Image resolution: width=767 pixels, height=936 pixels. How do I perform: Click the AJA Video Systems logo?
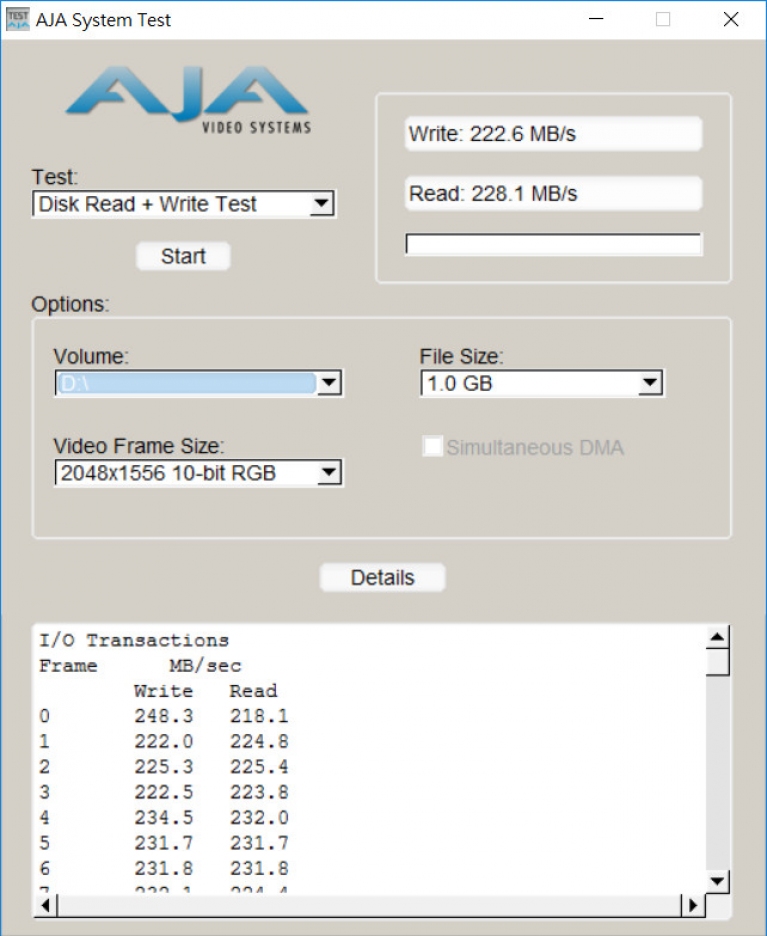(x=188, y=100)
